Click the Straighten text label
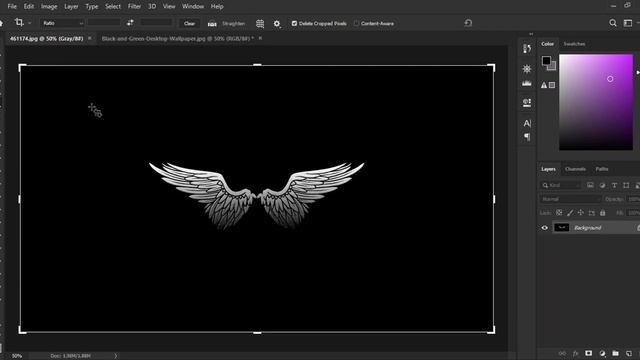This screenshot has width=640, height=360. pos(233,24)
